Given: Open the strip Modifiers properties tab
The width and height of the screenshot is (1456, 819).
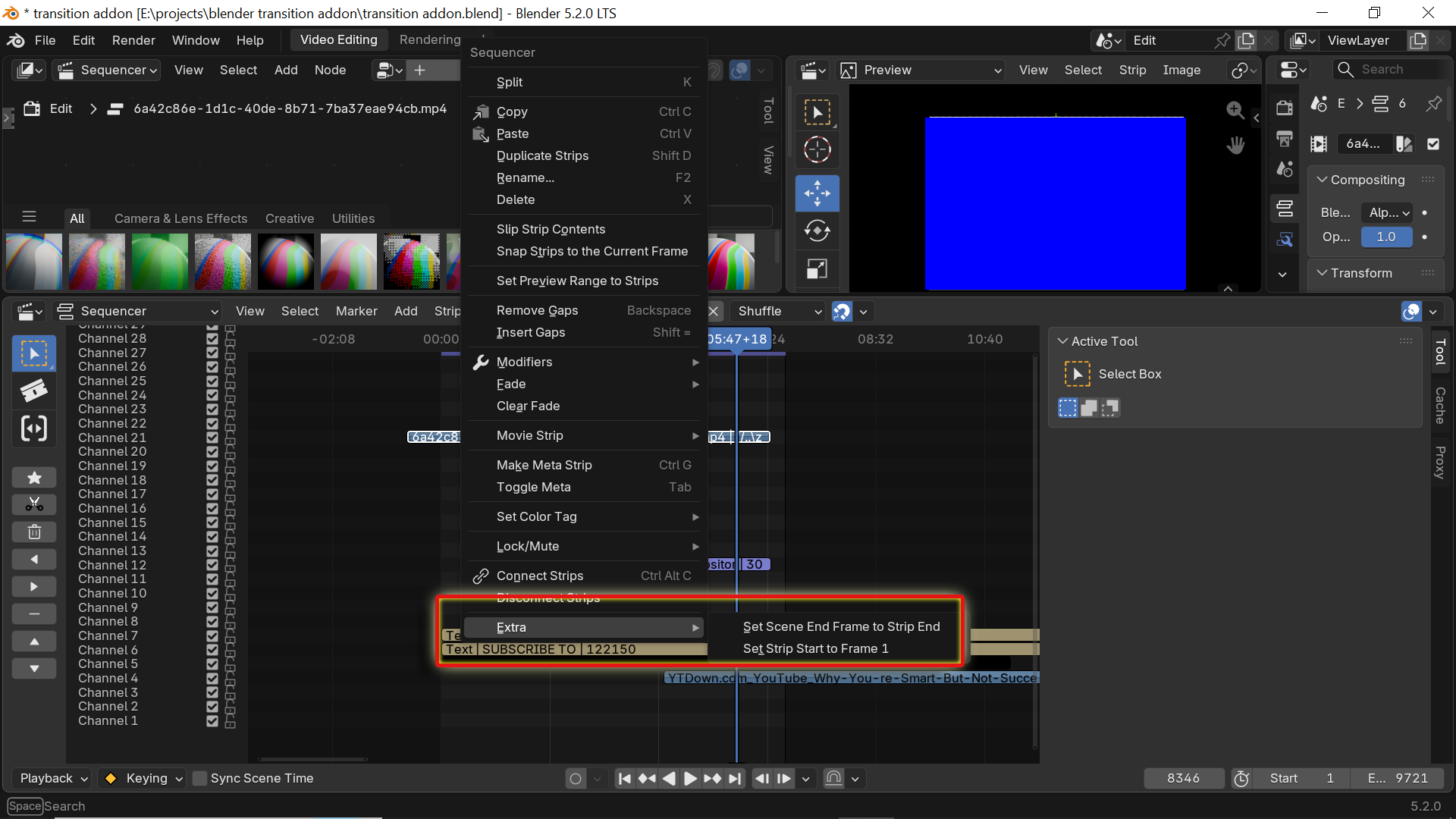Looking at the screenshot, I should pos(1285,240).
